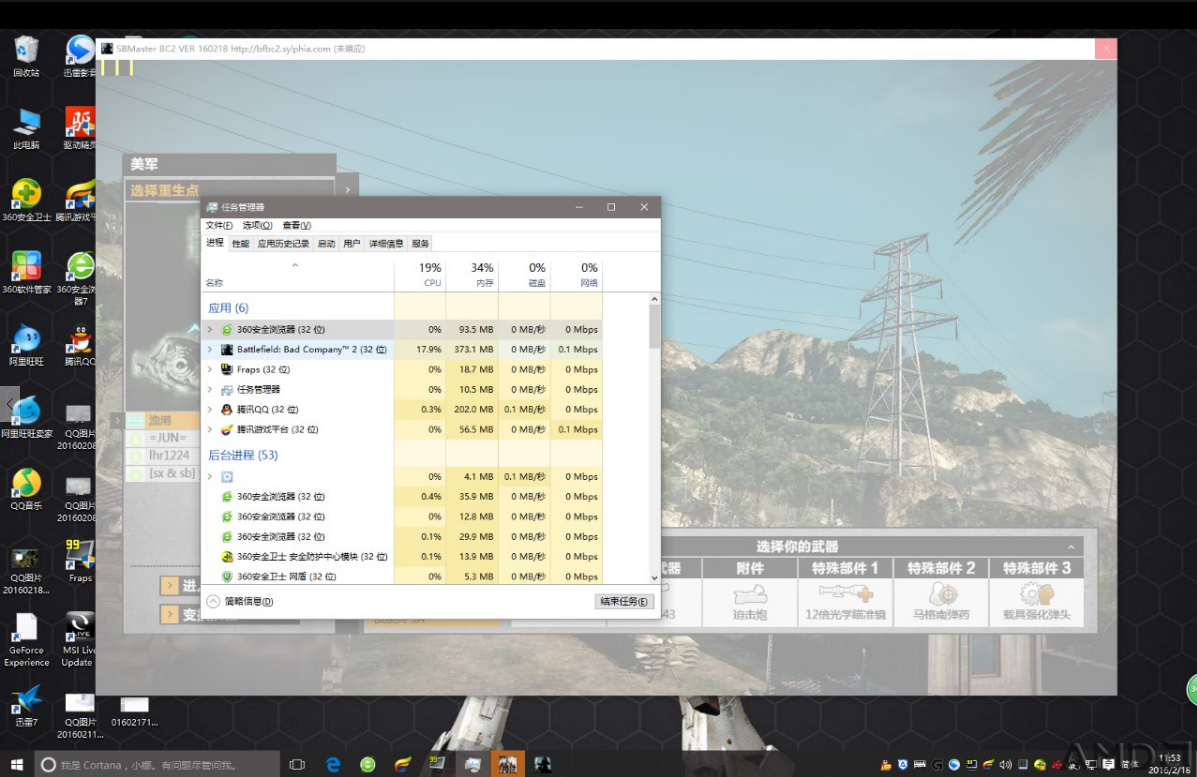Screen dimensions: 1197x777
Task: Click the Cortana search box
Action: 157,764
